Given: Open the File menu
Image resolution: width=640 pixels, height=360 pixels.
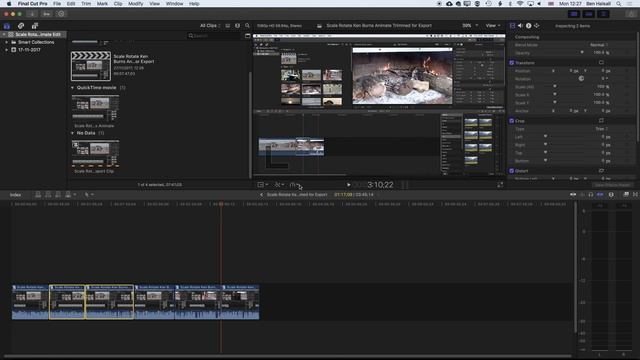Looking at the screenshot, I should coord(57,4).
